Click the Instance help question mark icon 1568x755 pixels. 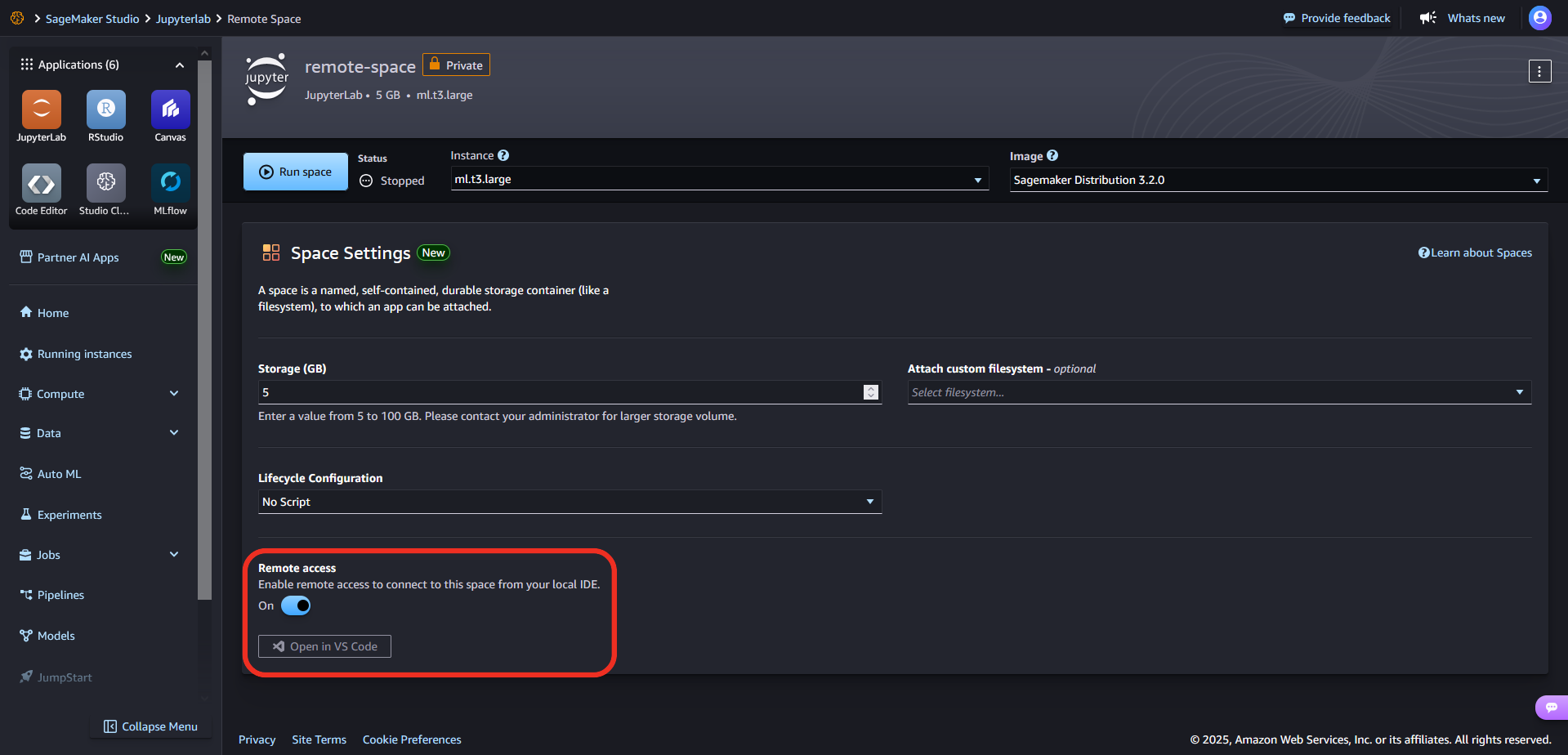(x=503, y=155)
